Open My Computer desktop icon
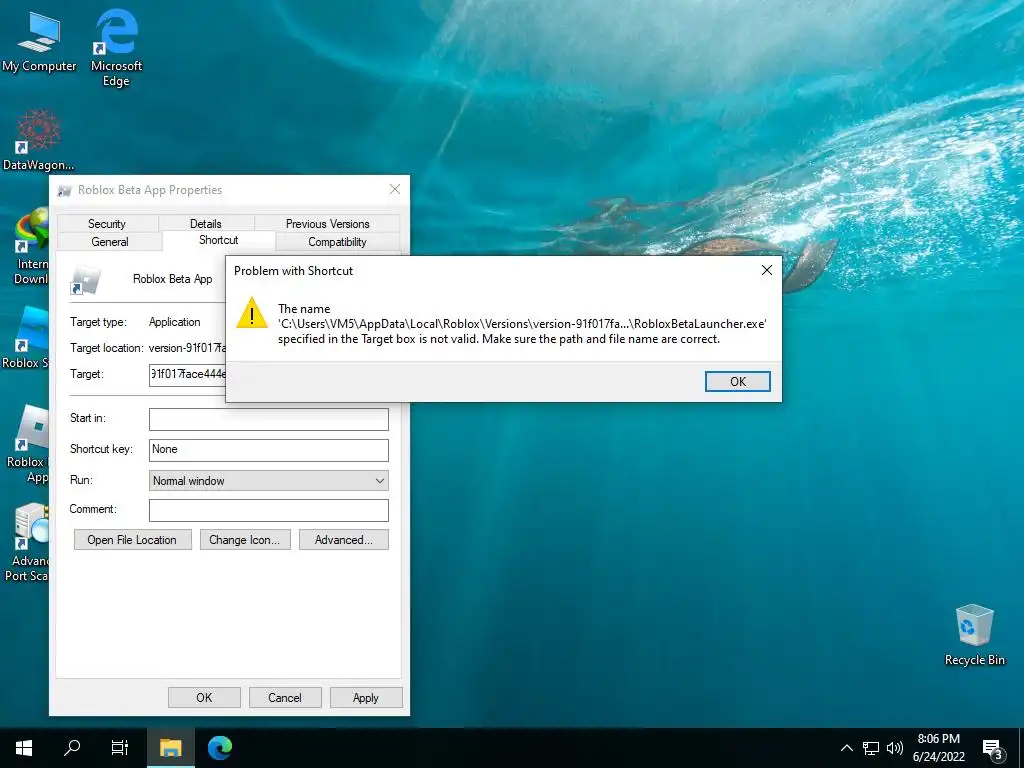1024x768 pixels. tap(39, 41)
